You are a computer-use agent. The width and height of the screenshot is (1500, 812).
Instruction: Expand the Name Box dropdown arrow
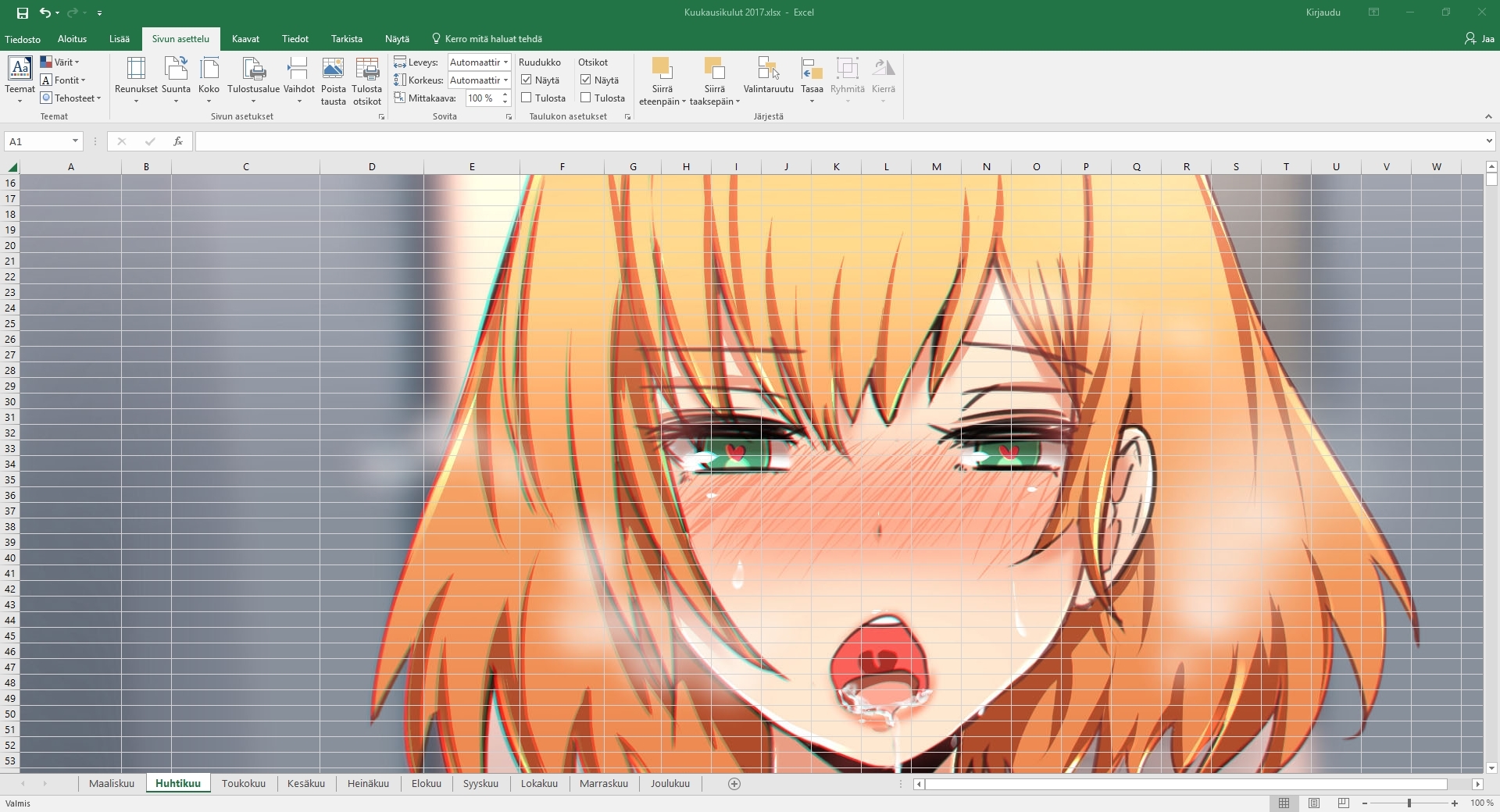[75, 141]
